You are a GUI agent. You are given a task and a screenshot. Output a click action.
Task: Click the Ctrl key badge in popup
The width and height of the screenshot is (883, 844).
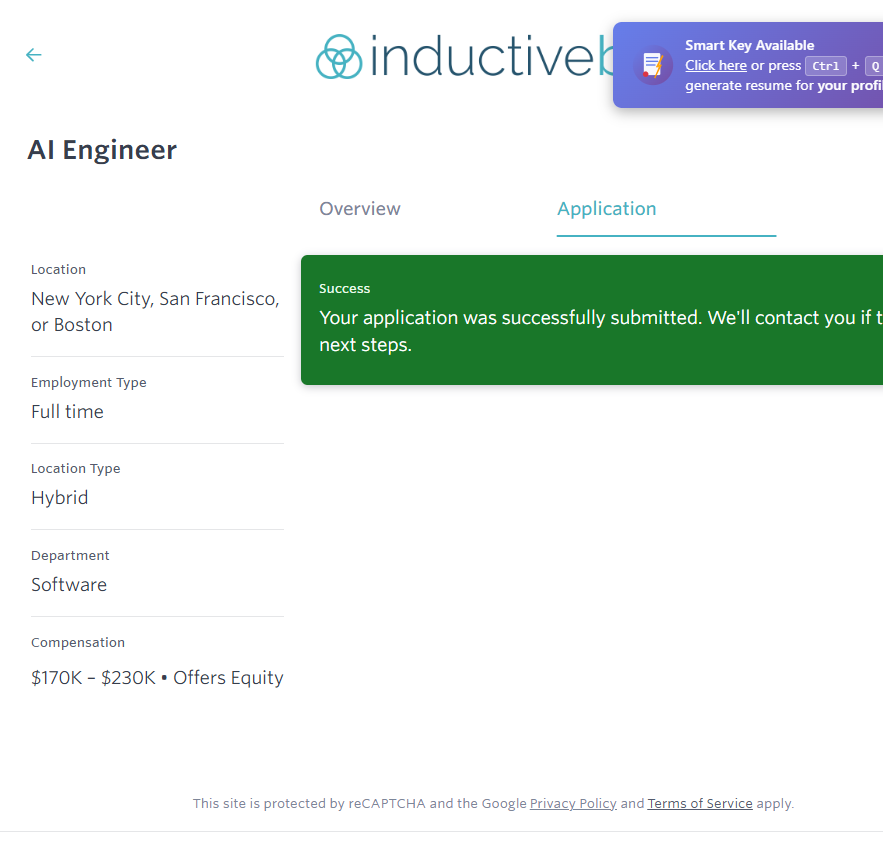826,66
